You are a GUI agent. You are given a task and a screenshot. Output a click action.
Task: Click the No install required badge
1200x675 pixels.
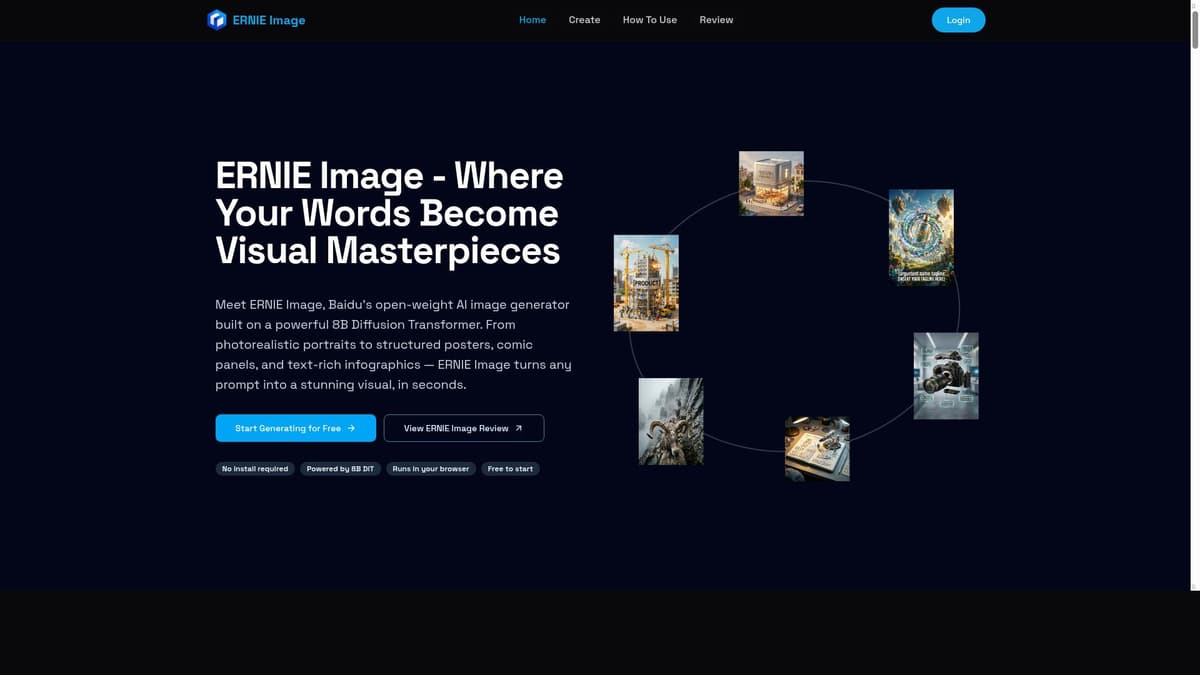point(255,469)
